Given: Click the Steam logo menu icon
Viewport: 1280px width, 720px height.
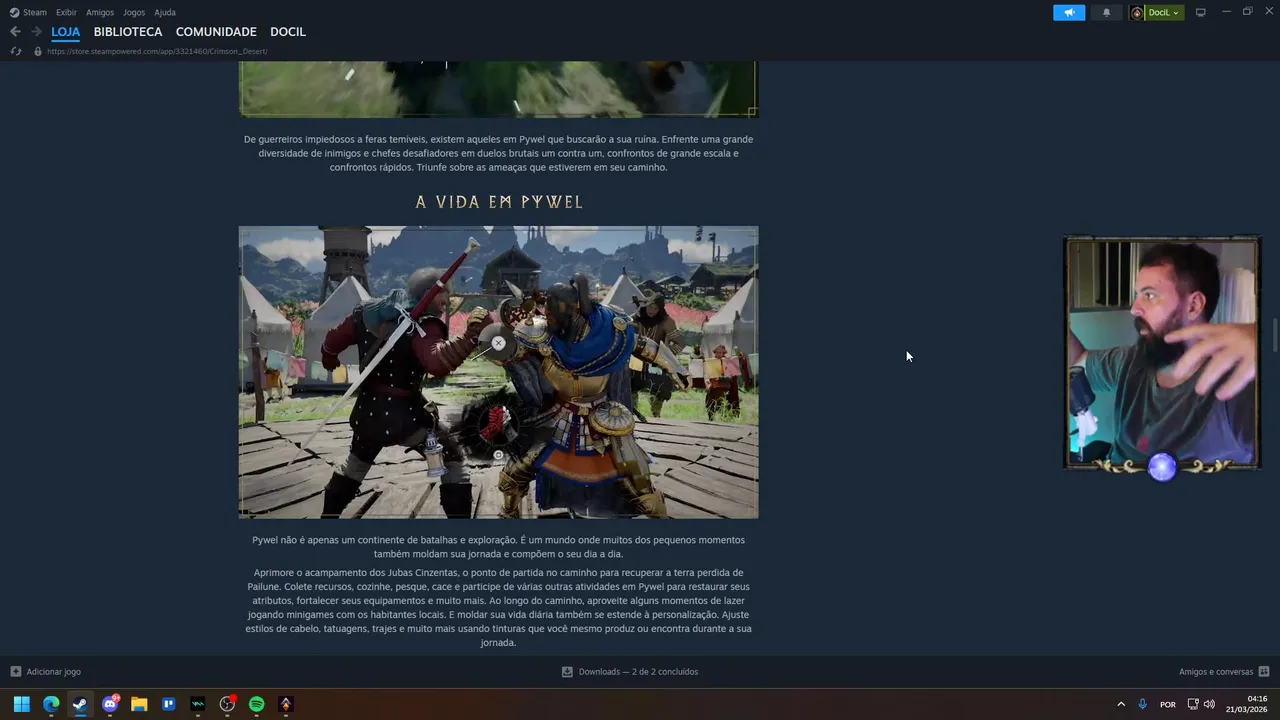Looking at the screenshot, I should (14, 12).
